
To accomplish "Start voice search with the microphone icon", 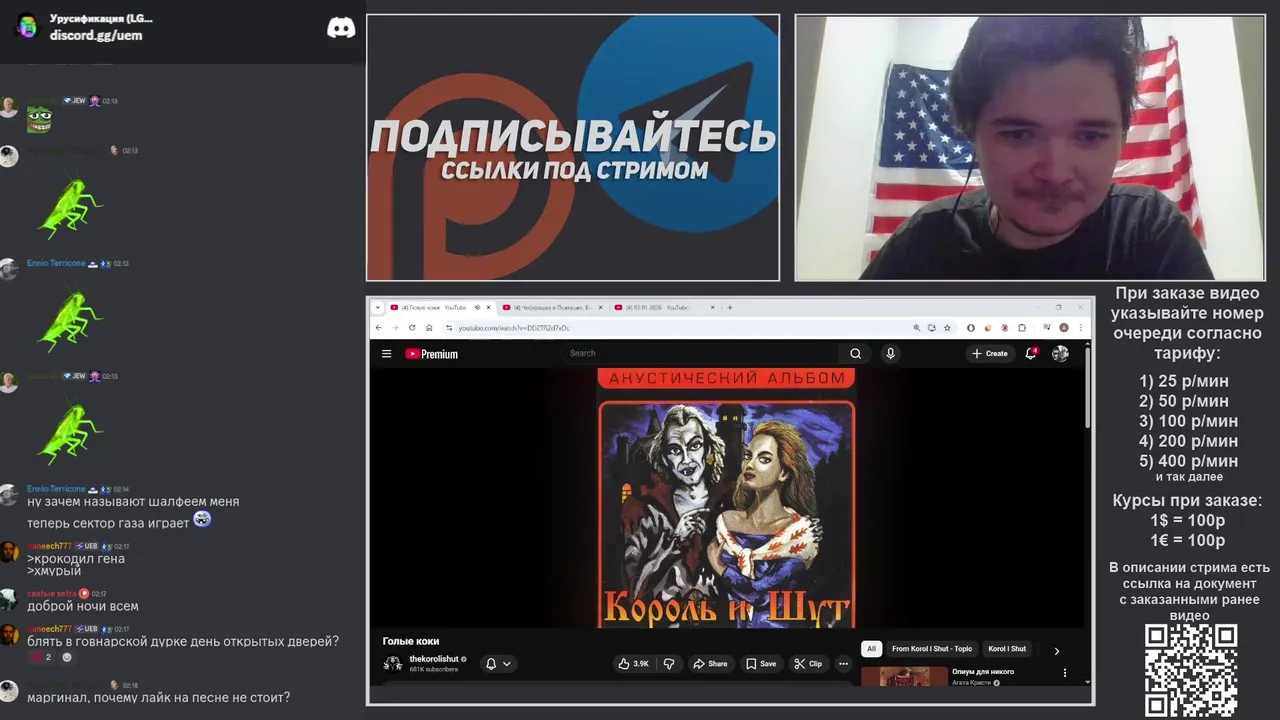I will pyautogui.click(x=890, y=353).
